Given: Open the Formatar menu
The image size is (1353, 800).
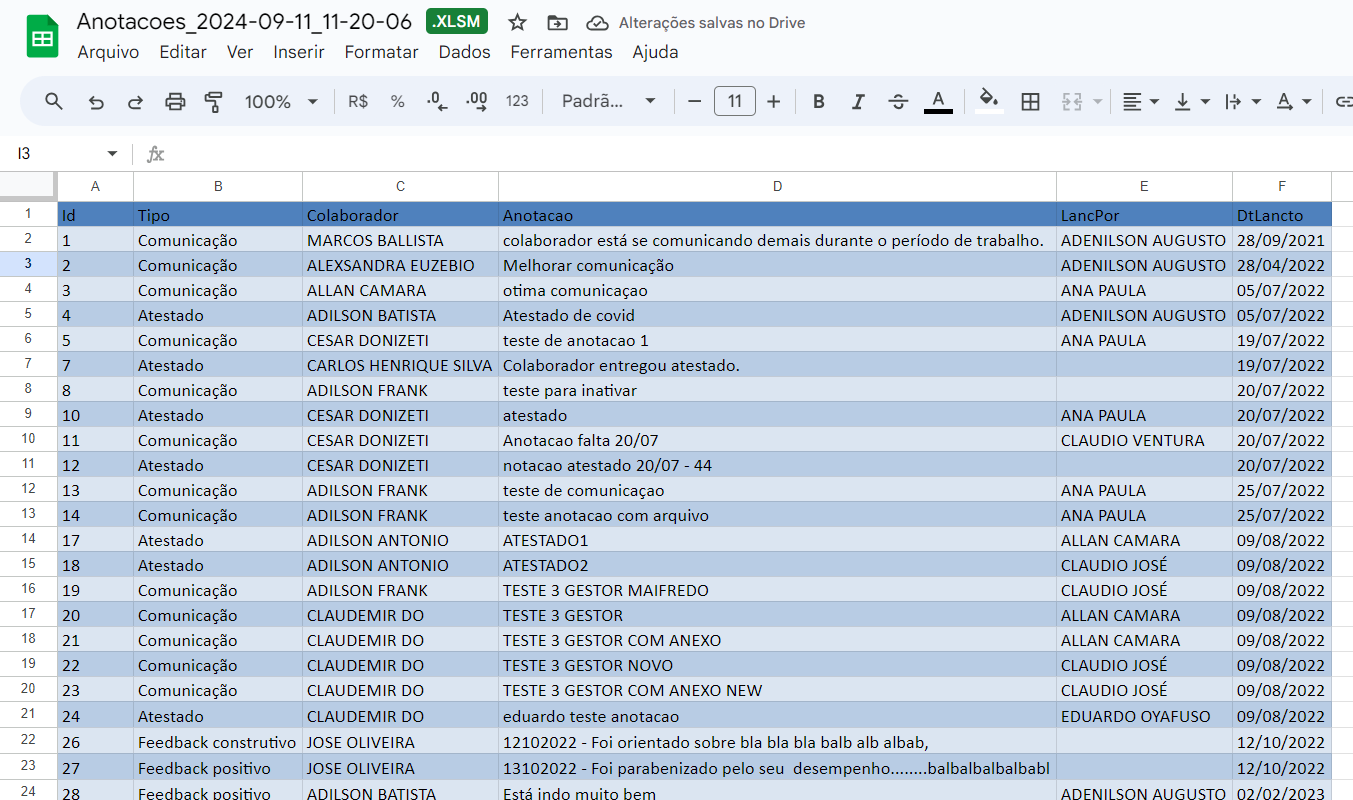Looking at the screenshot, I should coord(381,52).
